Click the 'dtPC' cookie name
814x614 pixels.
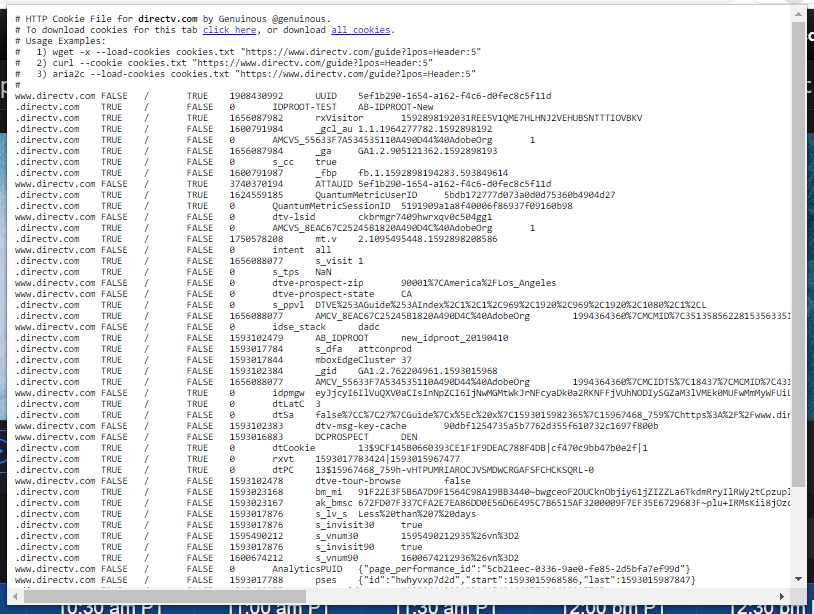pos(283,470)
